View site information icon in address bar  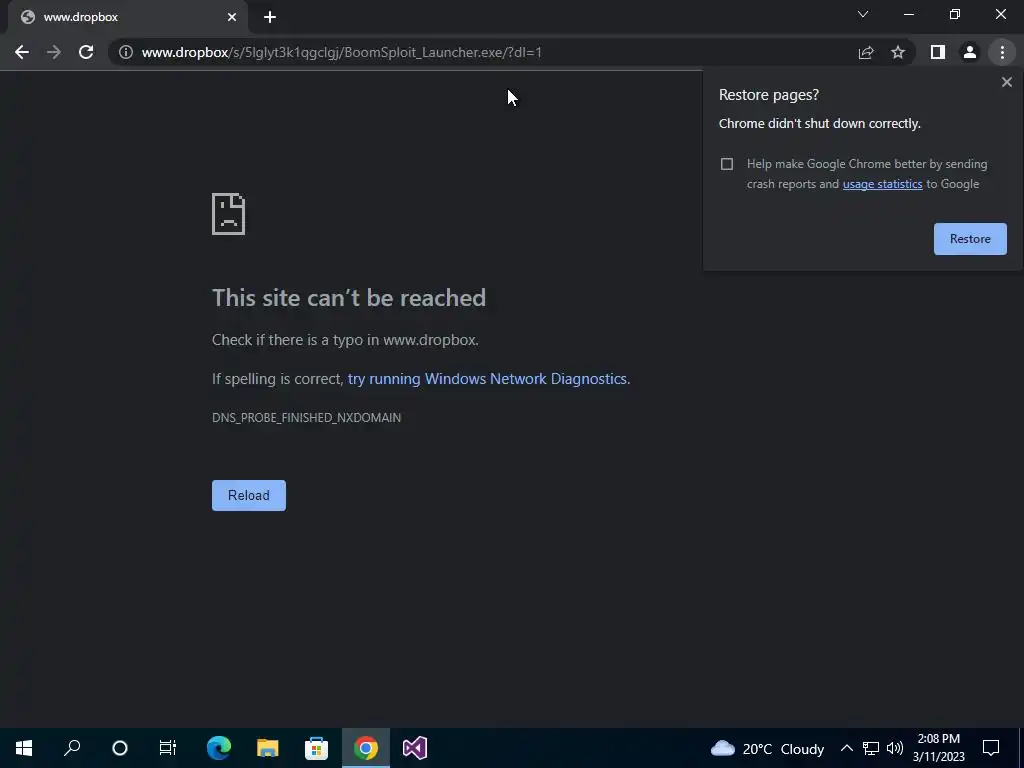(x=126, y=52)
